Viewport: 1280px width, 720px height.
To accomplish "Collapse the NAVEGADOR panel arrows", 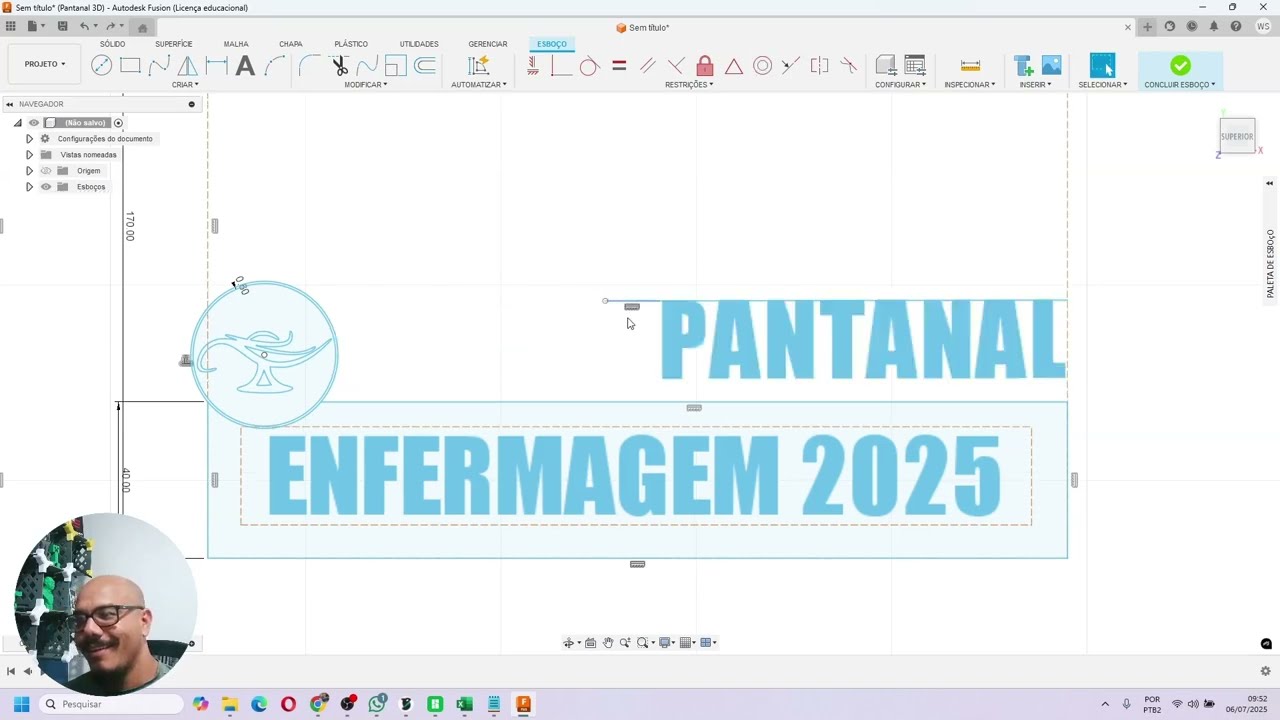I will coord(9,104).
